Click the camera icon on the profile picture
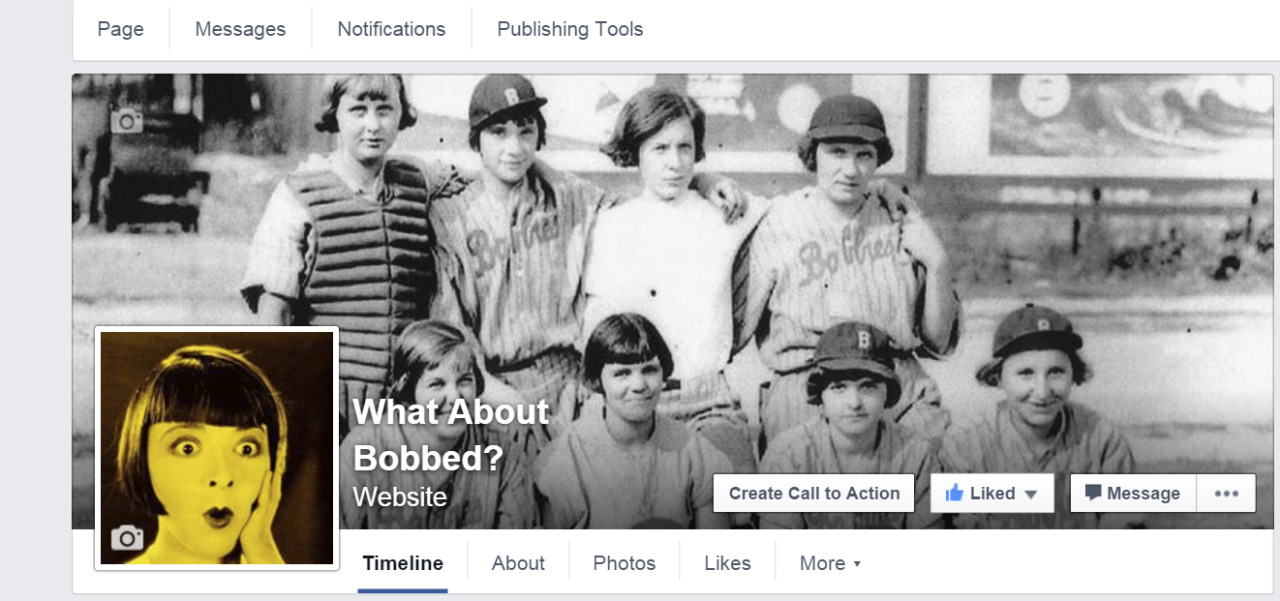The width and height of the screenshot is (1280, 601). coord(127,538)
